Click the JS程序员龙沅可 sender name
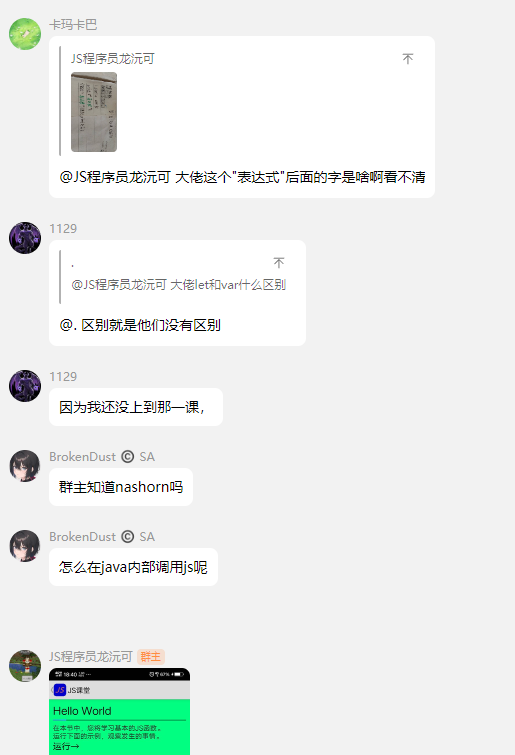This screenshot has height=755, width=515. click(x=90, y=657)
